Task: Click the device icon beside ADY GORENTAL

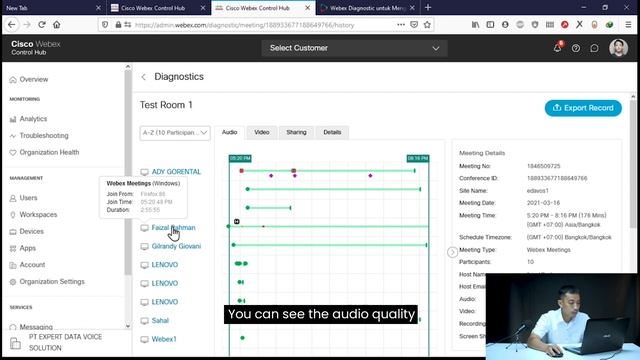Action: tap(144, 172)
